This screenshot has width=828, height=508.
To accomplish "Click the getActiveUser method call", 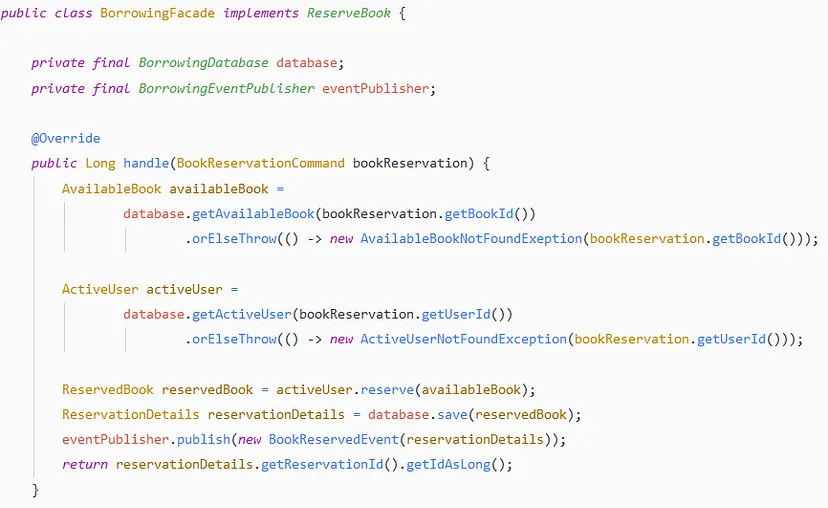I will (x=241, y=314).
